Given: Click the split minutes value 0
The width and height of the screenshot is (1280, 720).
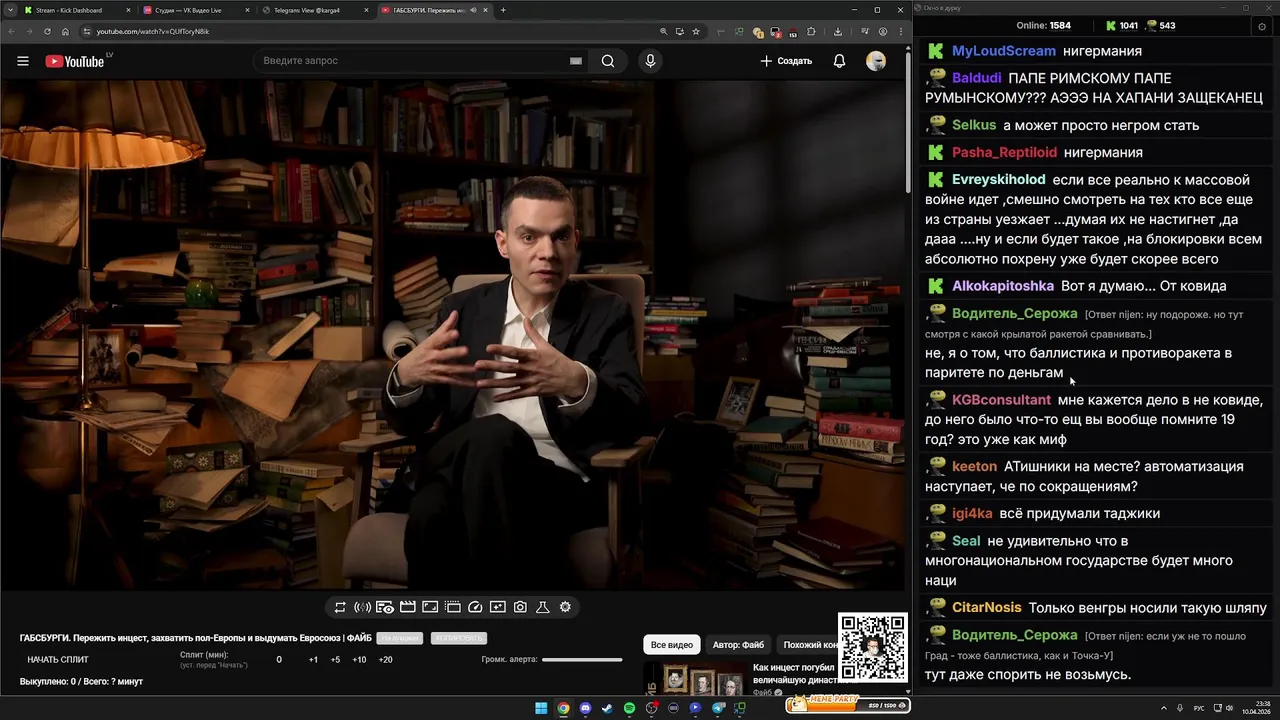Looking at the screenshot, I should [279, 660].
